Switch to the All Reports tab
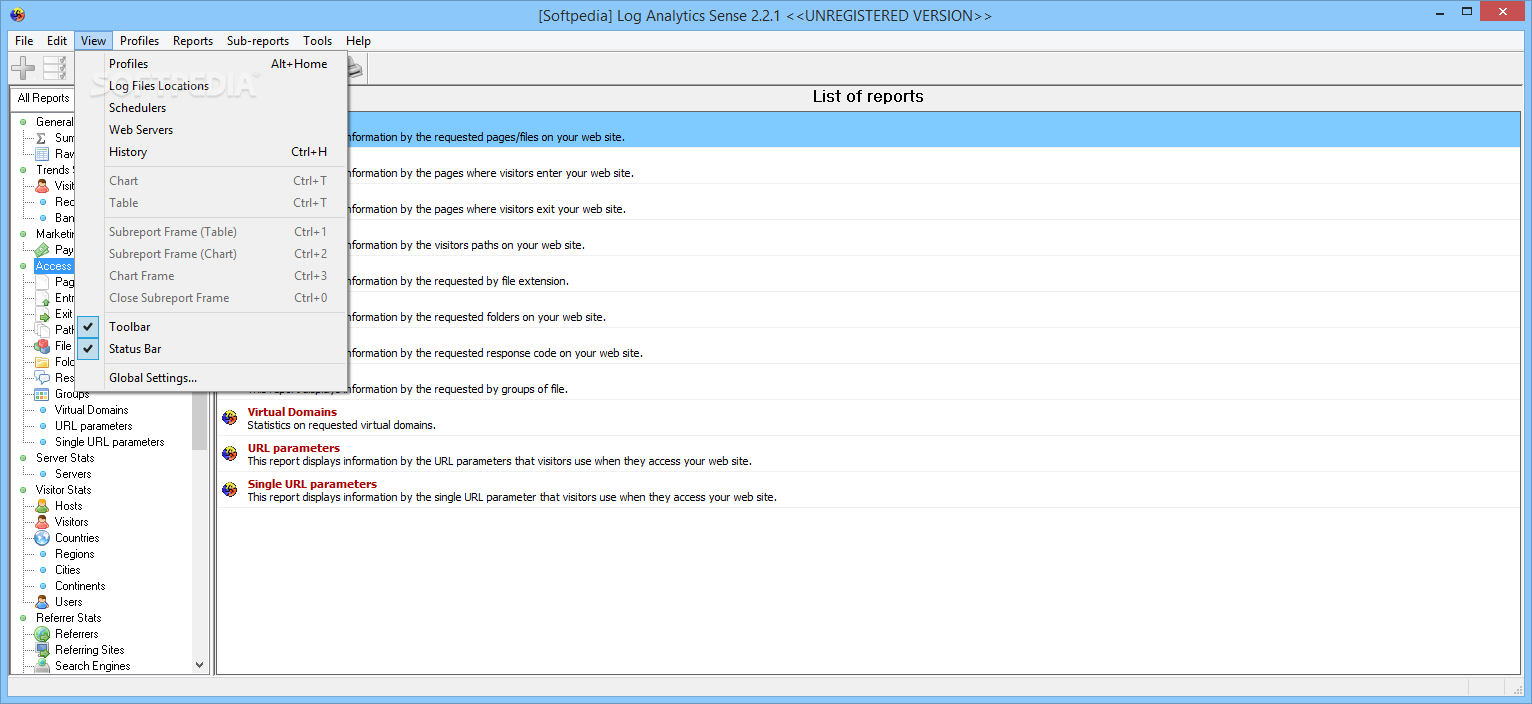The width and height of the screenshot is (1532, 704). [x=44, y=98]
